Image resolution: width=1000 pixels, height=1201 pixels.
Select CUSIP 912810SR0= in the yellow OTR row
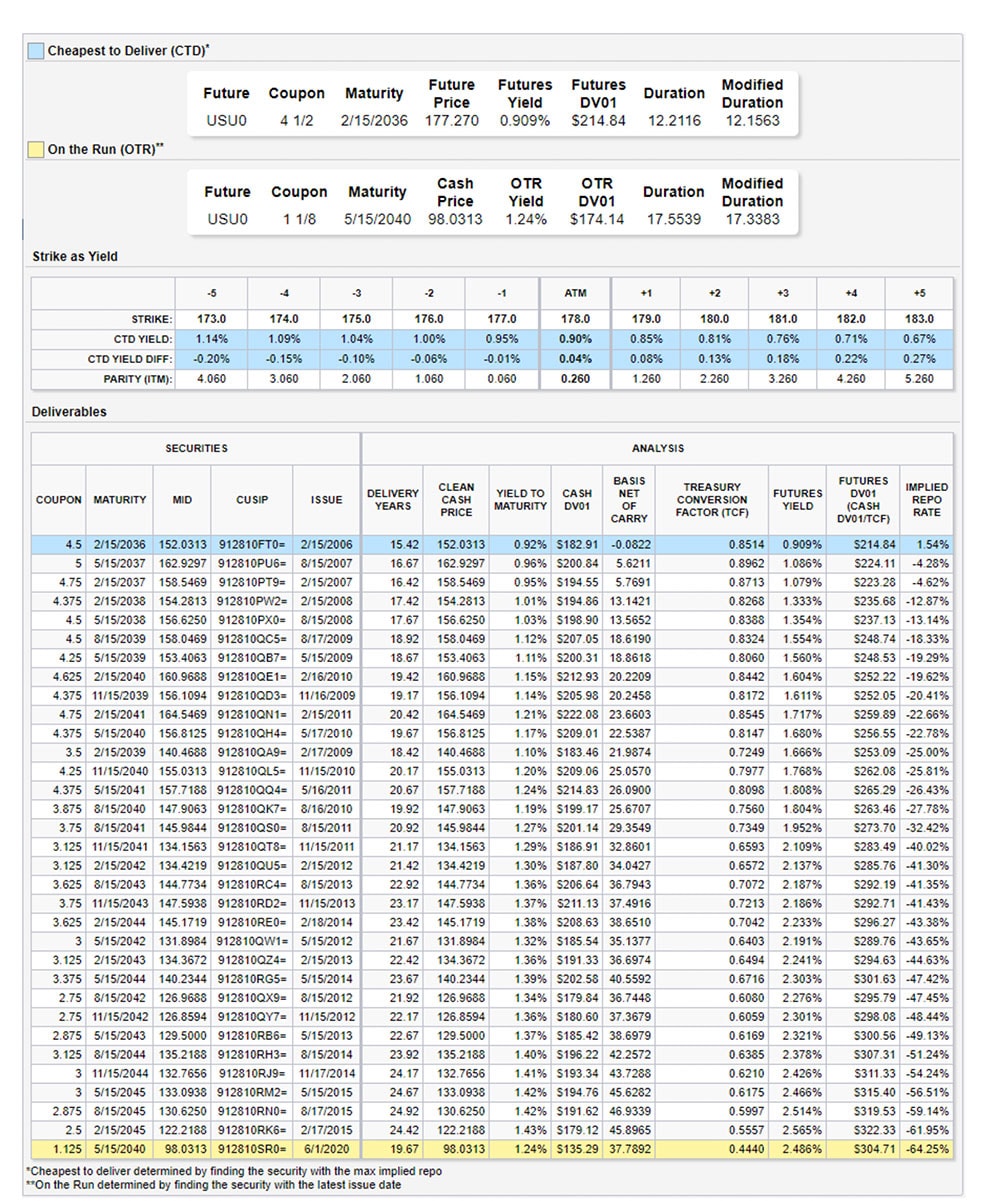click(252, 1150)
